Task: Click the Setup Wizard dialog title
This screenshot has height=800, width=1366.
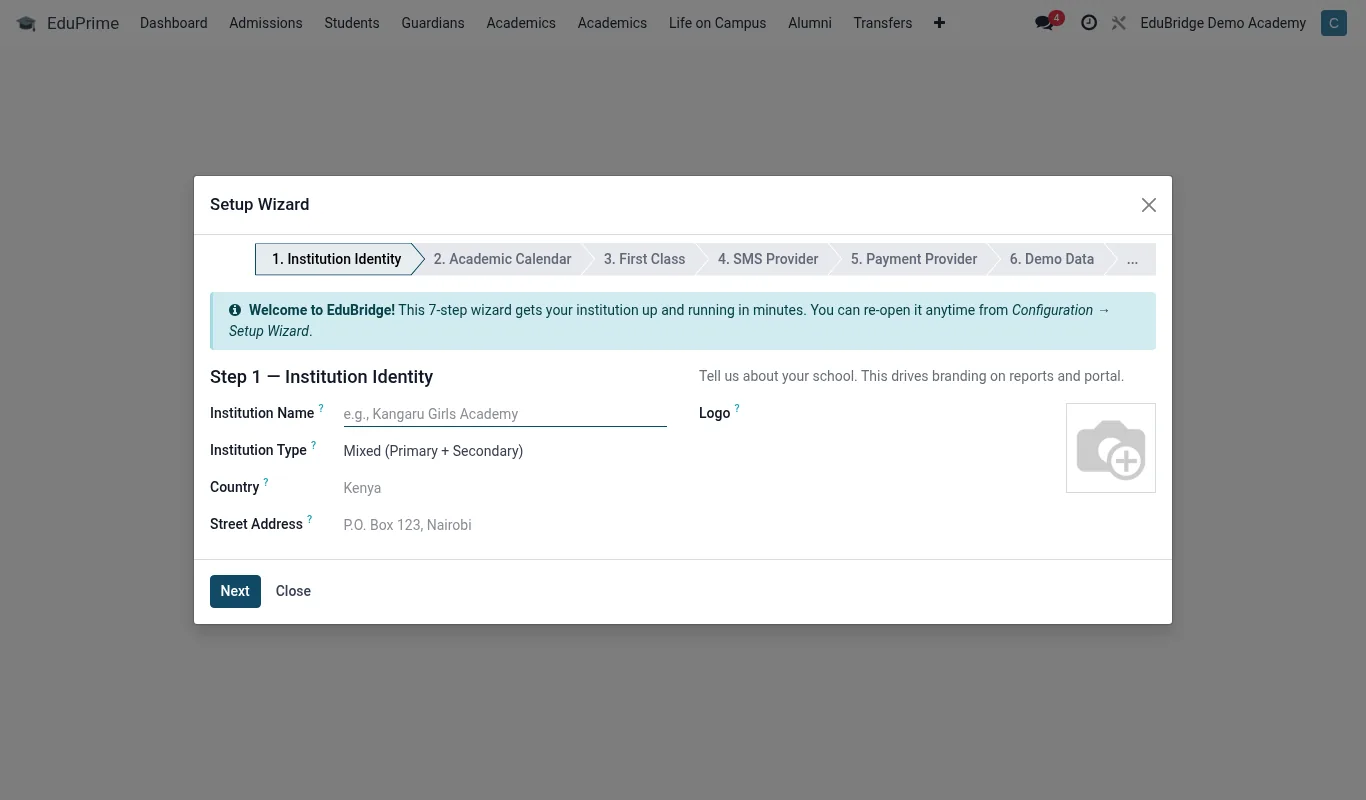Action: (260, 204)
